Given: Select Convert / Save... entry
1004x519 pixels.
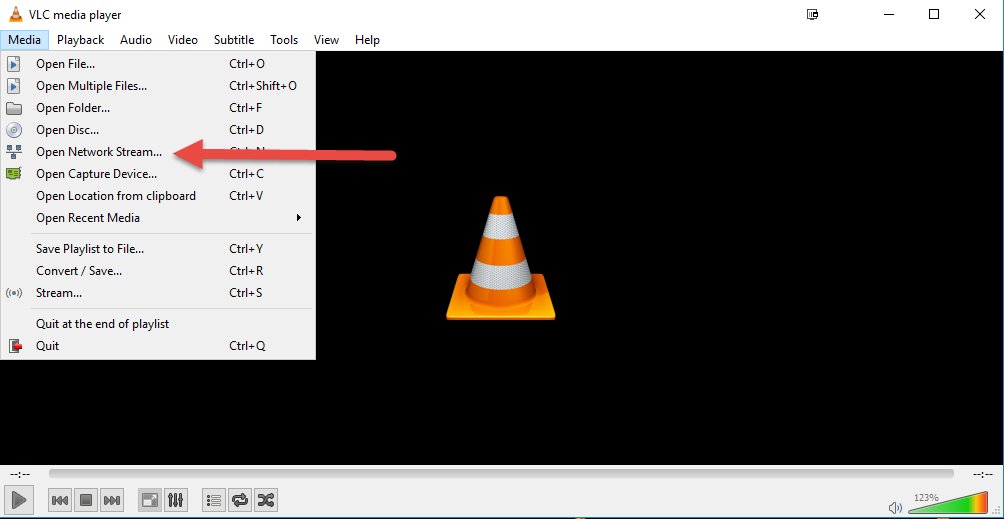Looking at the screenshot, I should tap(158, 271).
